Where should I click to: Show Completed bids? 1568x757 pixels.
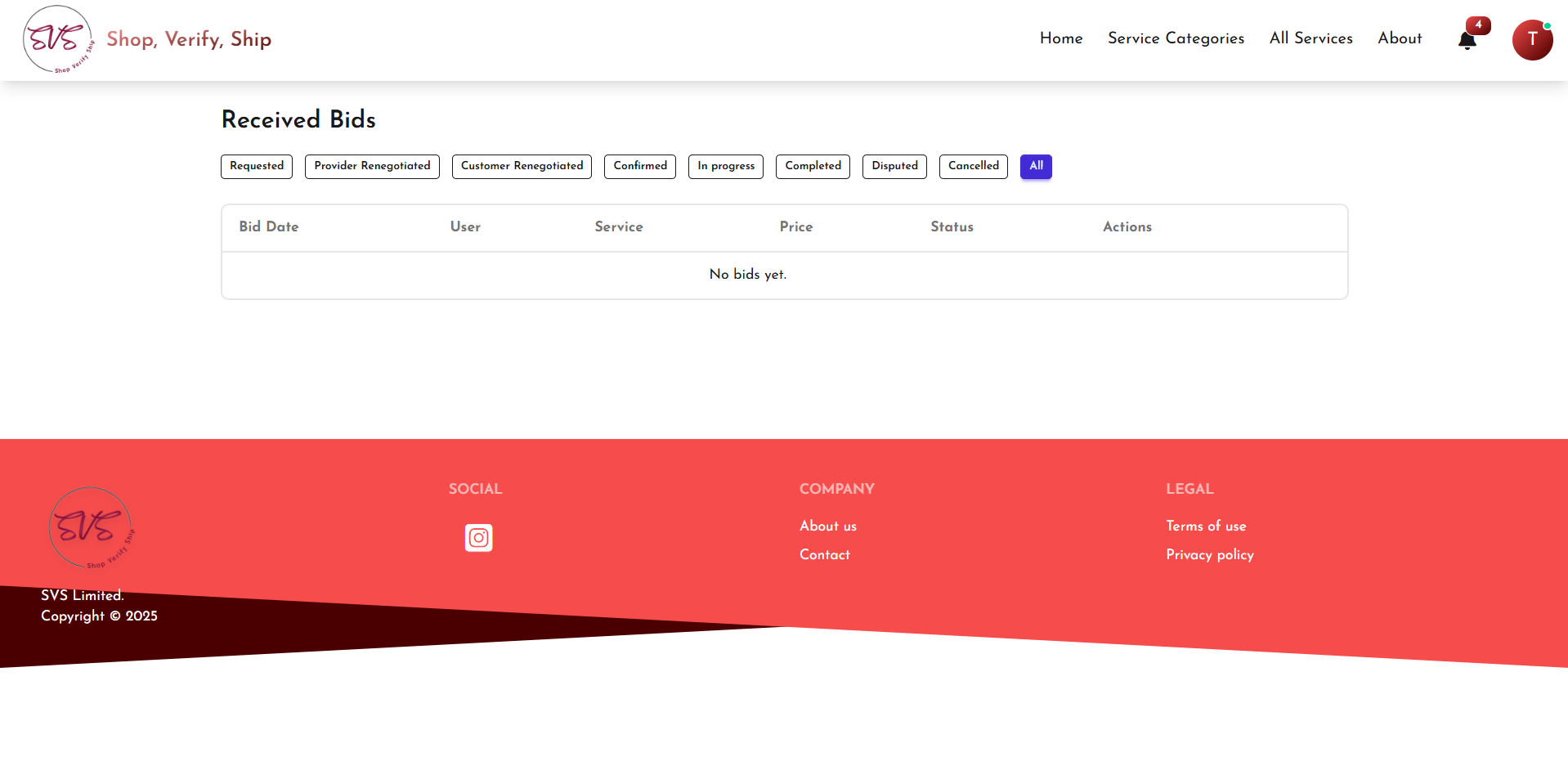point(813,166)
